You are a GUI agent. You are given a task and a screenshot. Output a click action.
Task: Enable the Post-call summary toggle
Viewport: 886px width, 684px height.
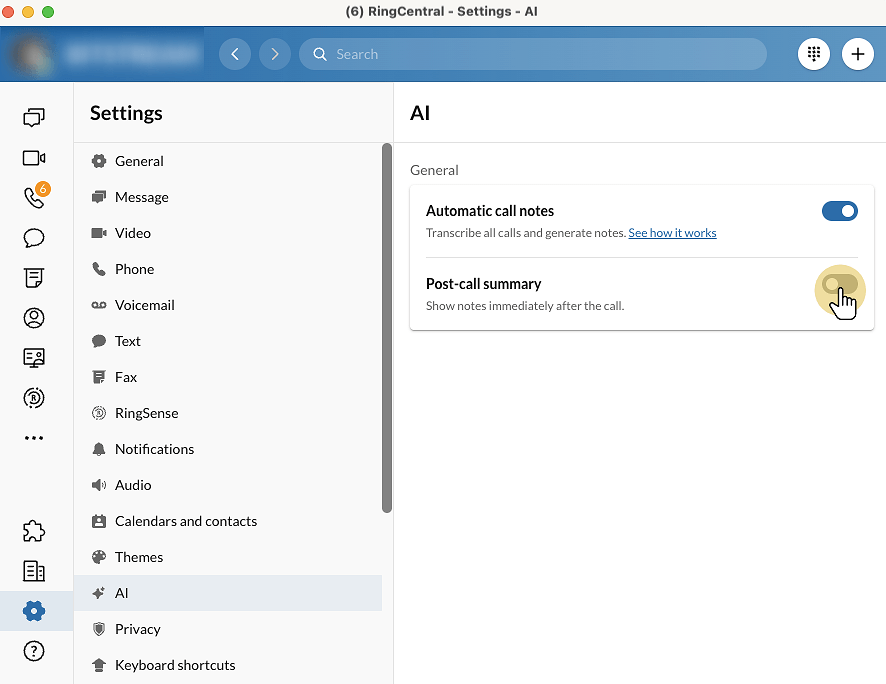tap(839, 285)
